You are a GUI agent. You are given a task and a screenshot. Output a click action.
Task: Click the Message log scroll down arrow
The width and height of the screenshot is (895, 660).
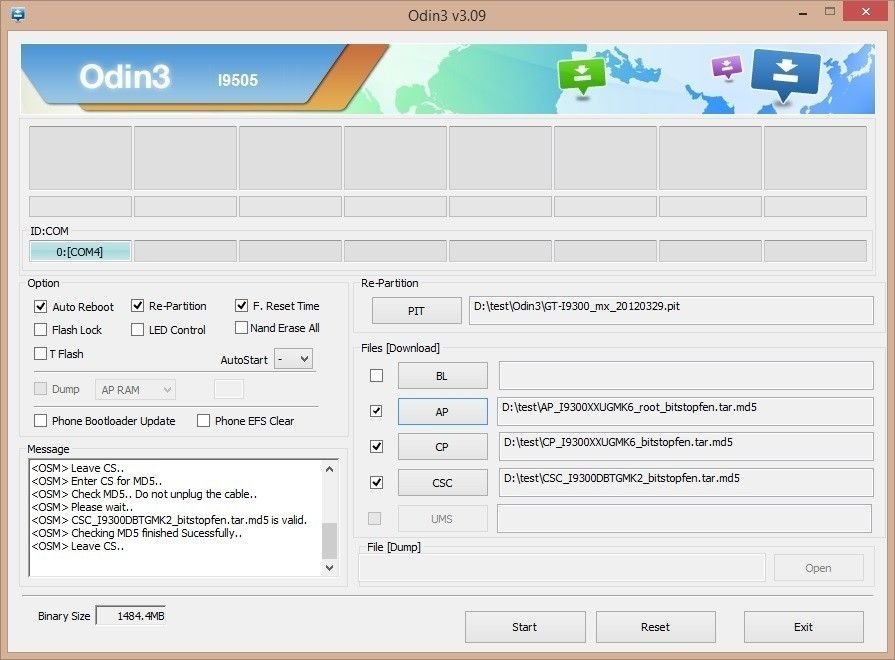pos(329,568)
